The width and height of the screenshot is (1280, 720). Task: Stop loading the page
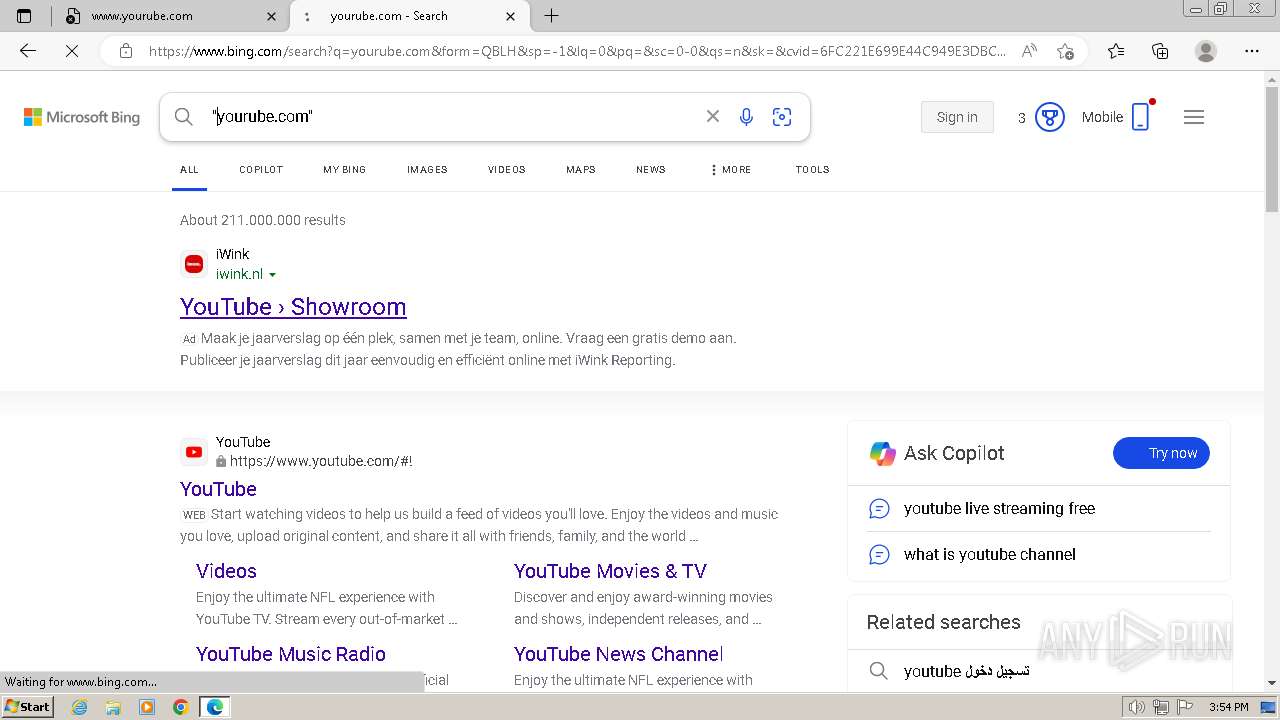(x=72, y=51)
